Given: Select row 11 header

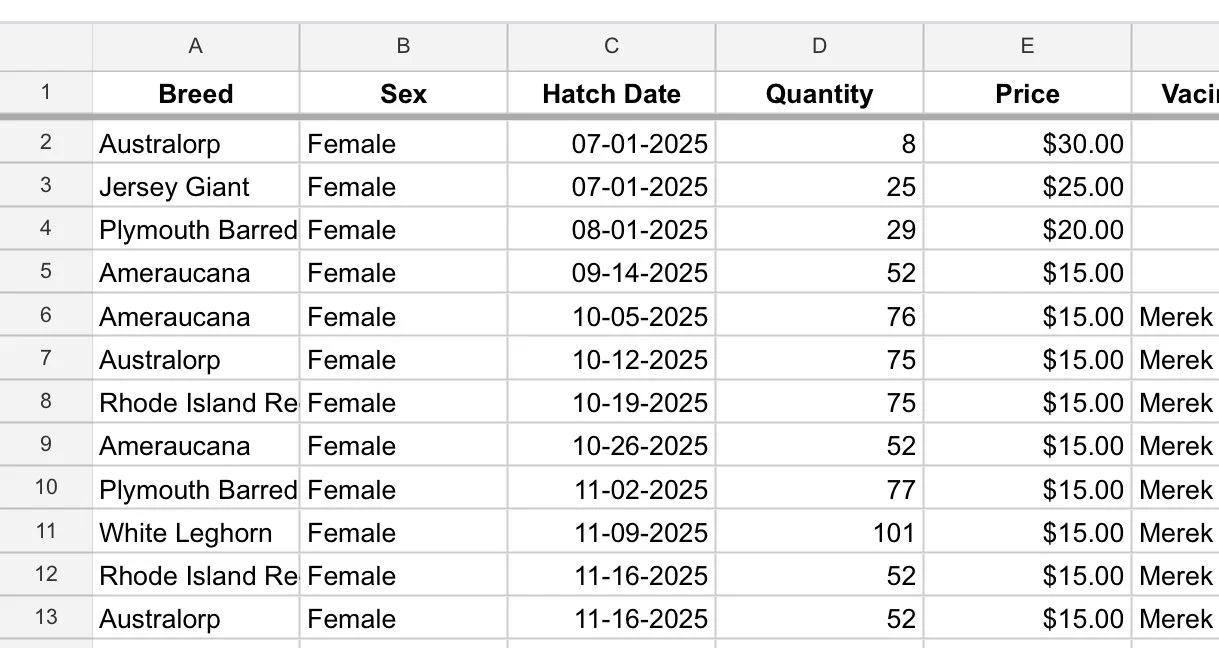Looking at the screenshot, I should click(x=46, y=532).
